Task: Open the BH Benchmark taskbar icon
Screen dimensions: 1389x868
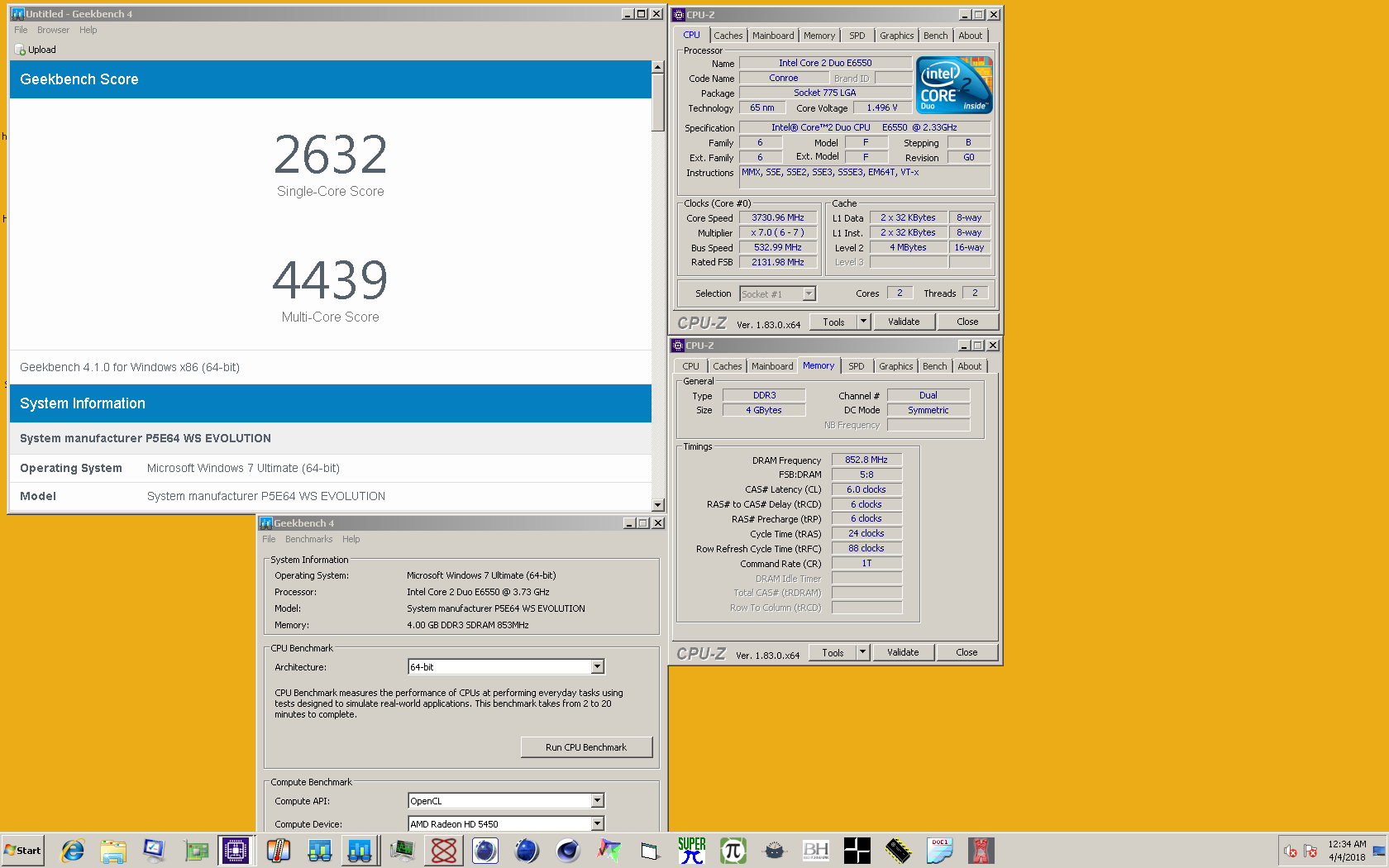Action: click(x=816, y=850)
